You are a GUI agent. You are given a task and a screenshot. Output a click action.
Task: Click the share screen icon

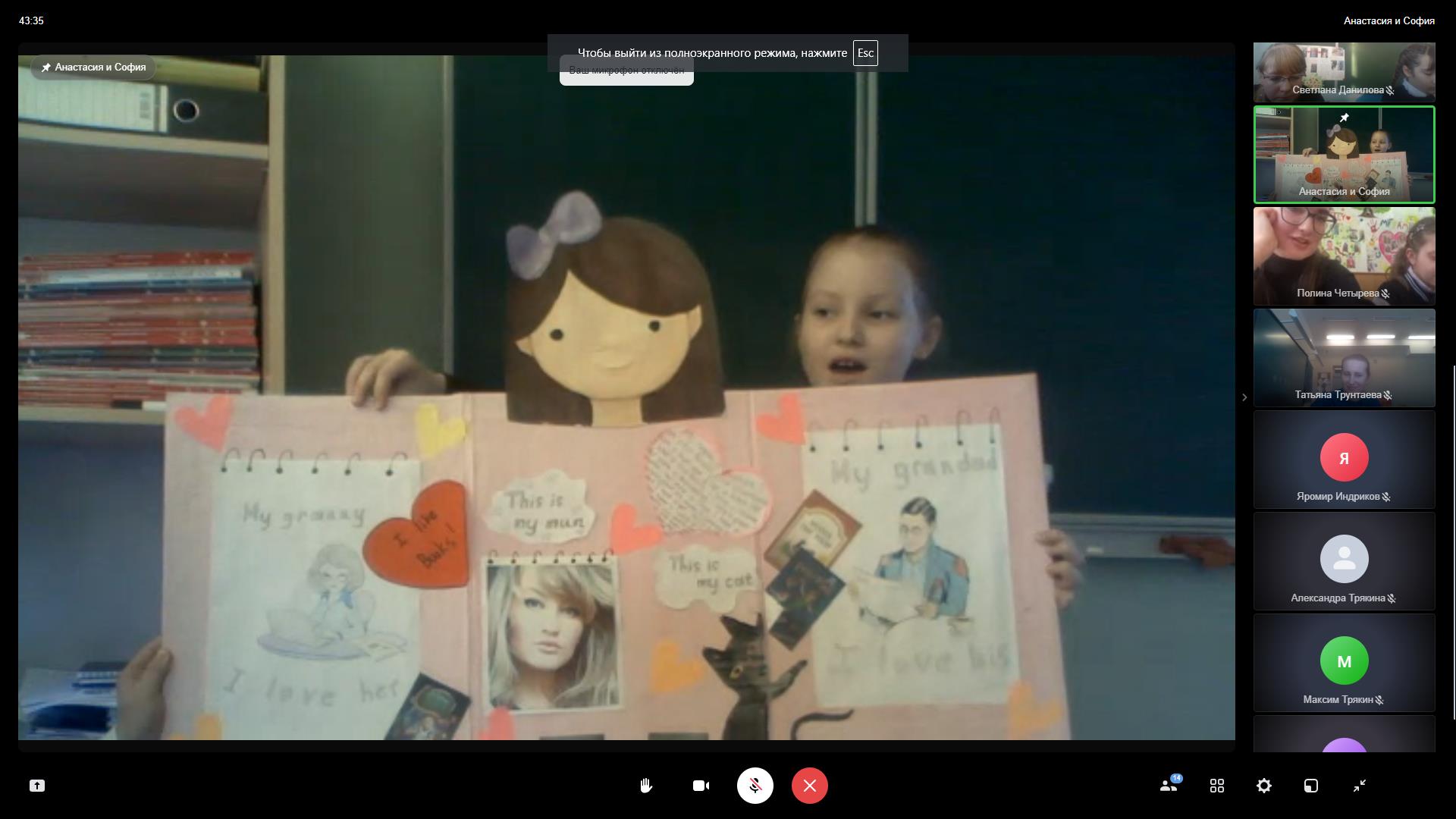click(37, 786)
